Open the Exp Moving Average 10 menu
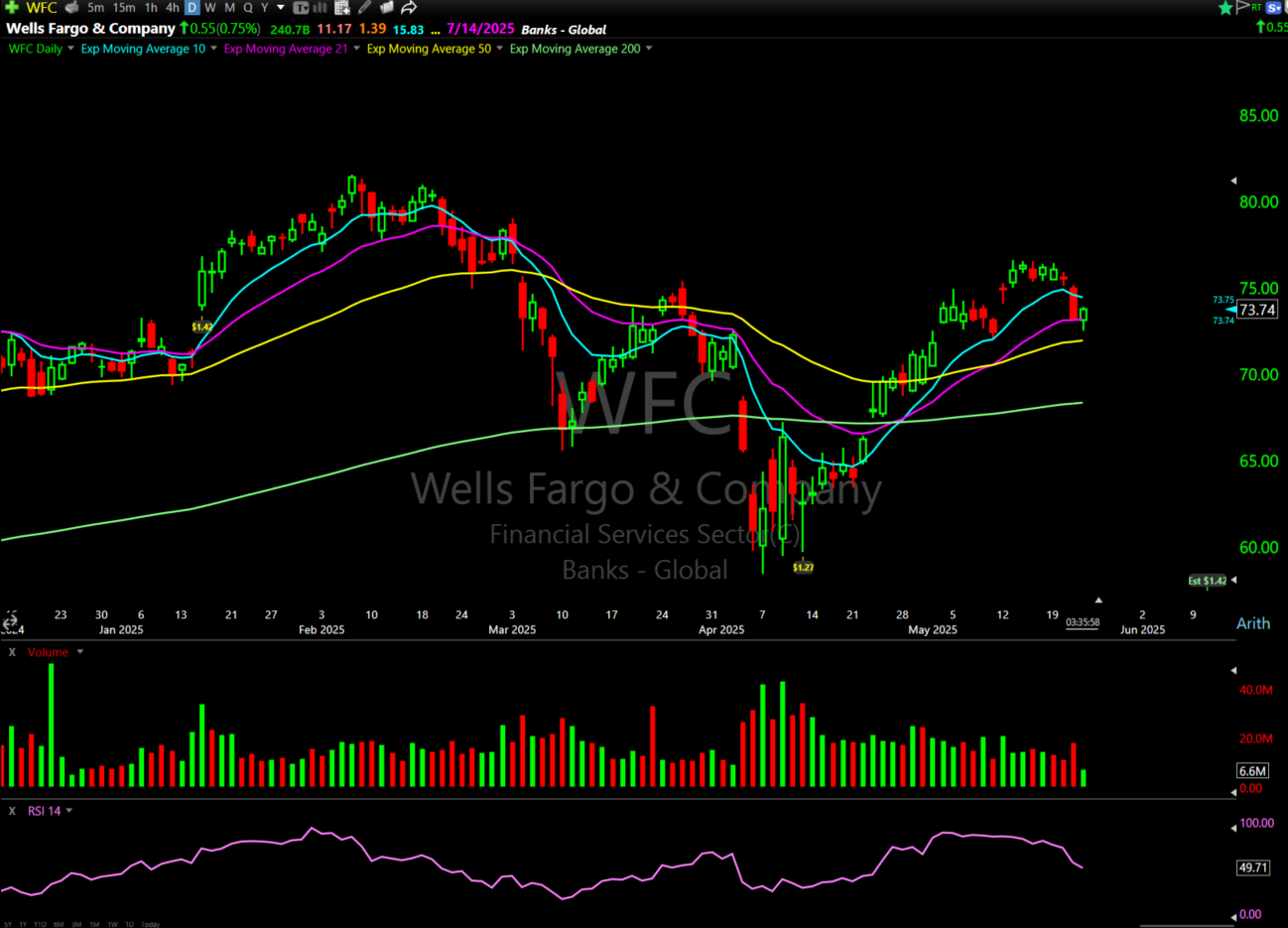 (x=213, y=49)
